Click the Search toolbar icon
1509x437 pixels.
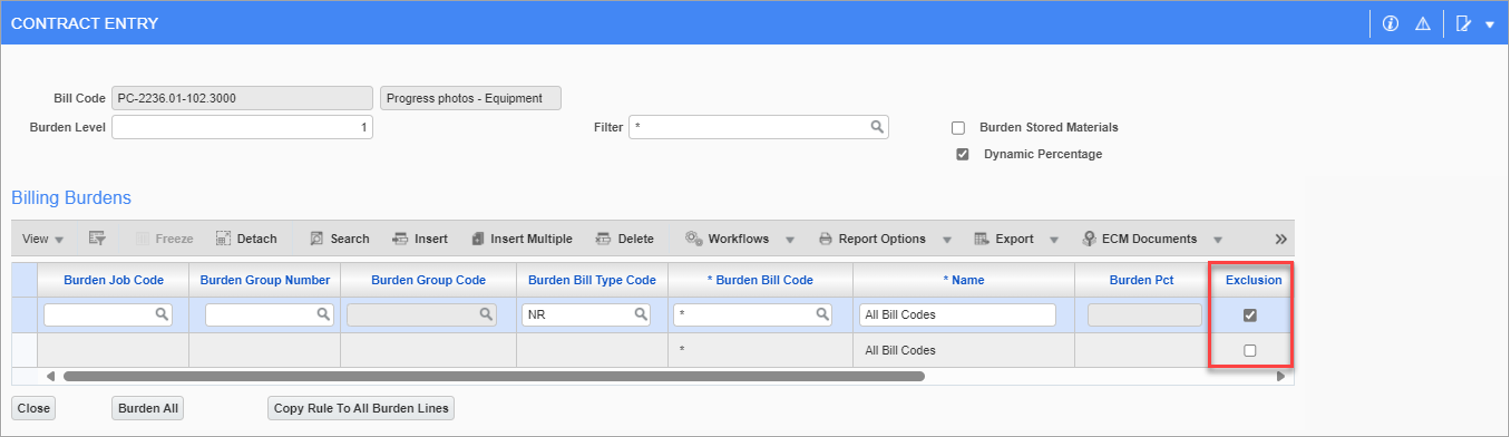[316, 239]
